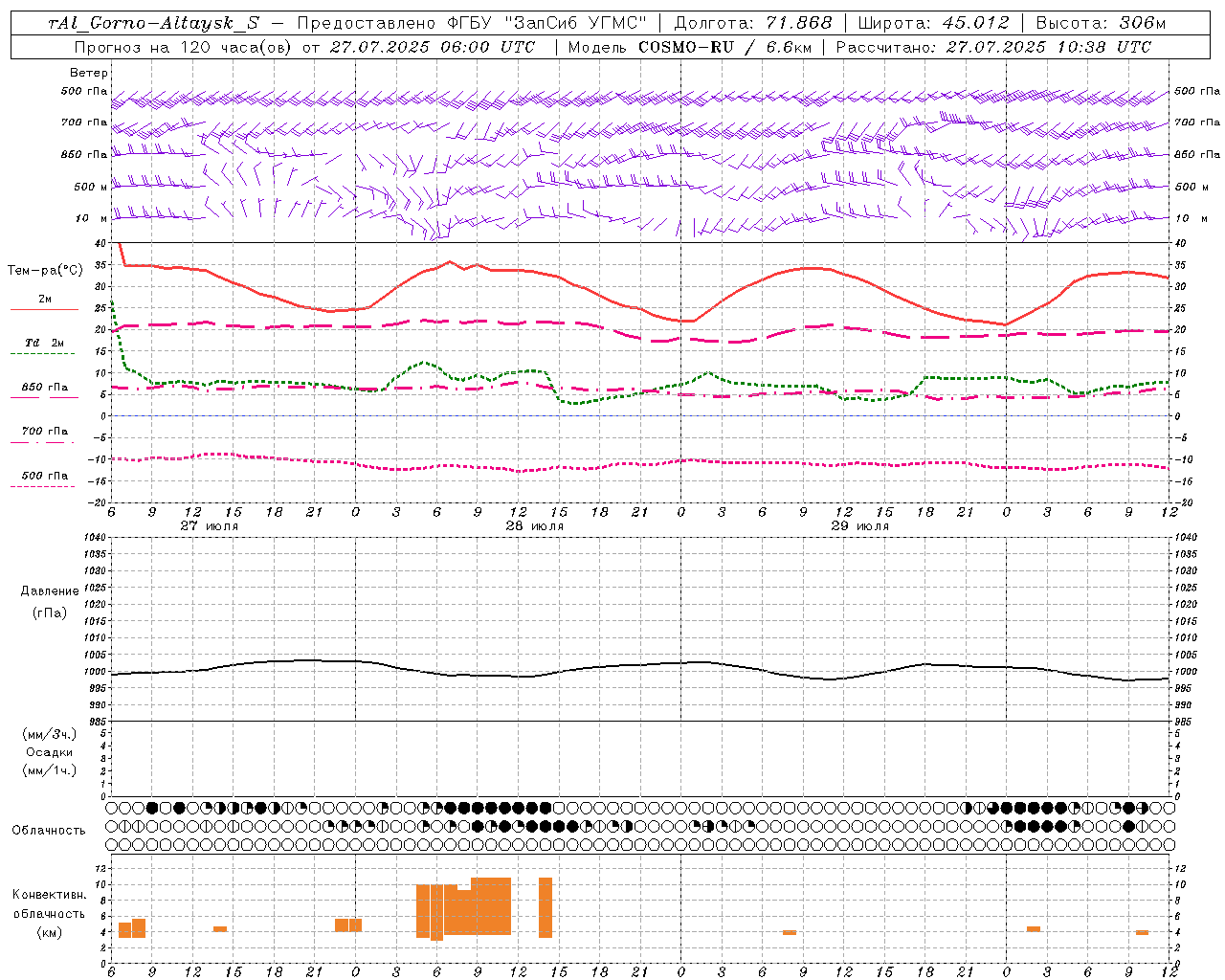The height and width of the screenshot is (980, 1225).
Task: Click the small orange convective bar on 29 июля morning
Action: coord(790,932)
